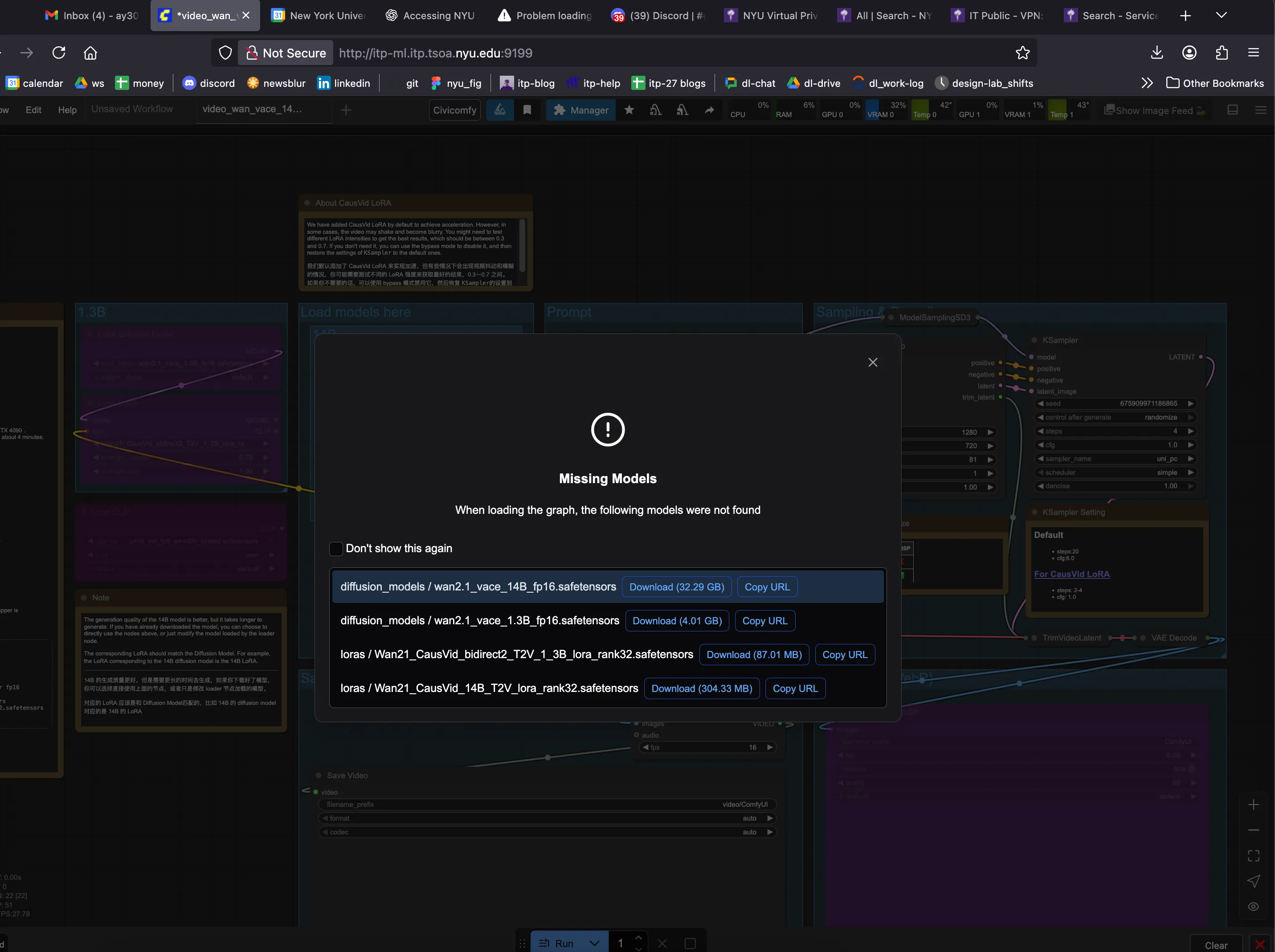Expand hidden bookmarks overflow chevron
Screen dimensions: 1275x952
coord(1146,83)
